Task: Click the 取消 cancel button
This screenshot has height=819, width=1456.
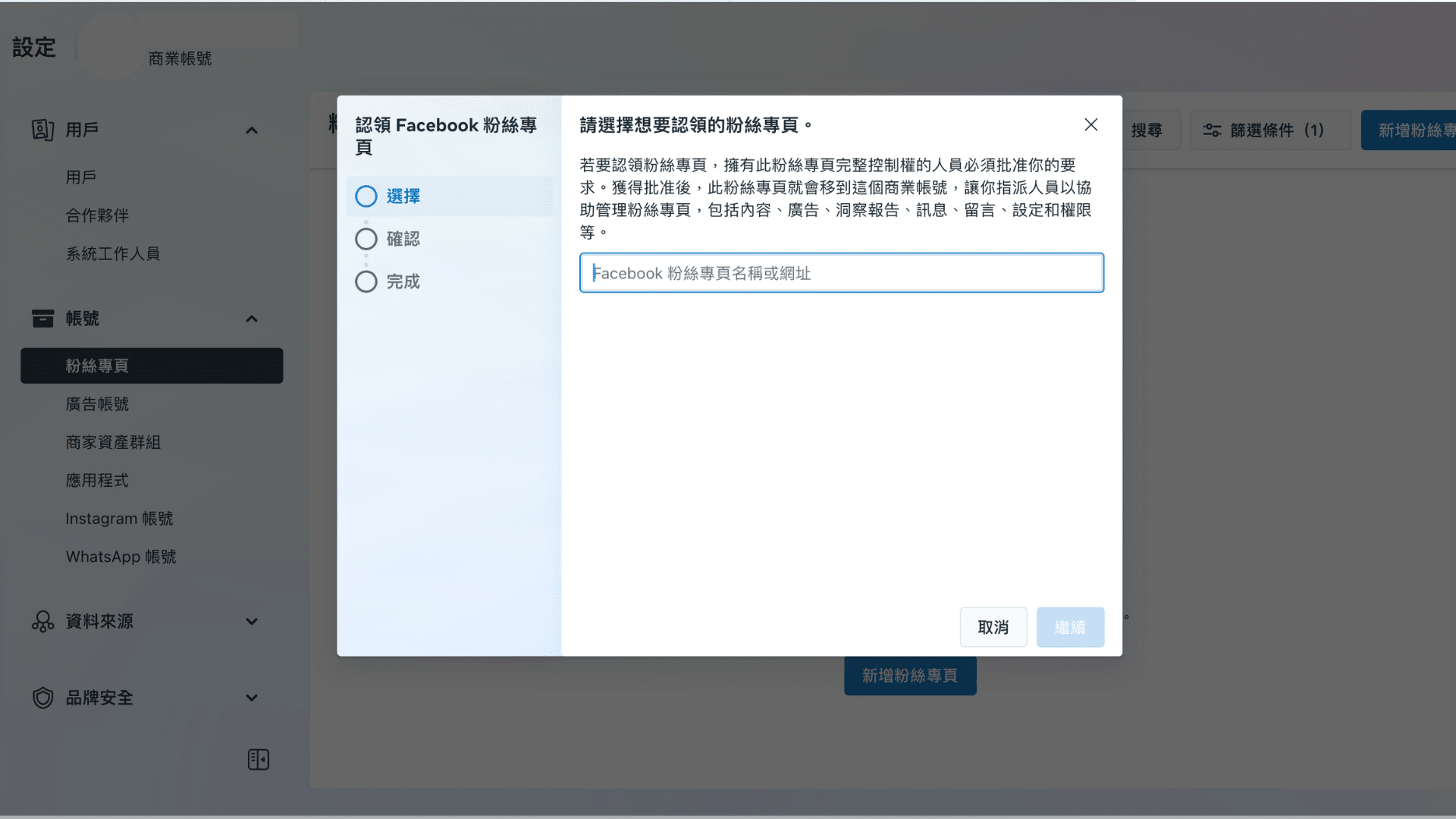Action: [x=993, y=627]
